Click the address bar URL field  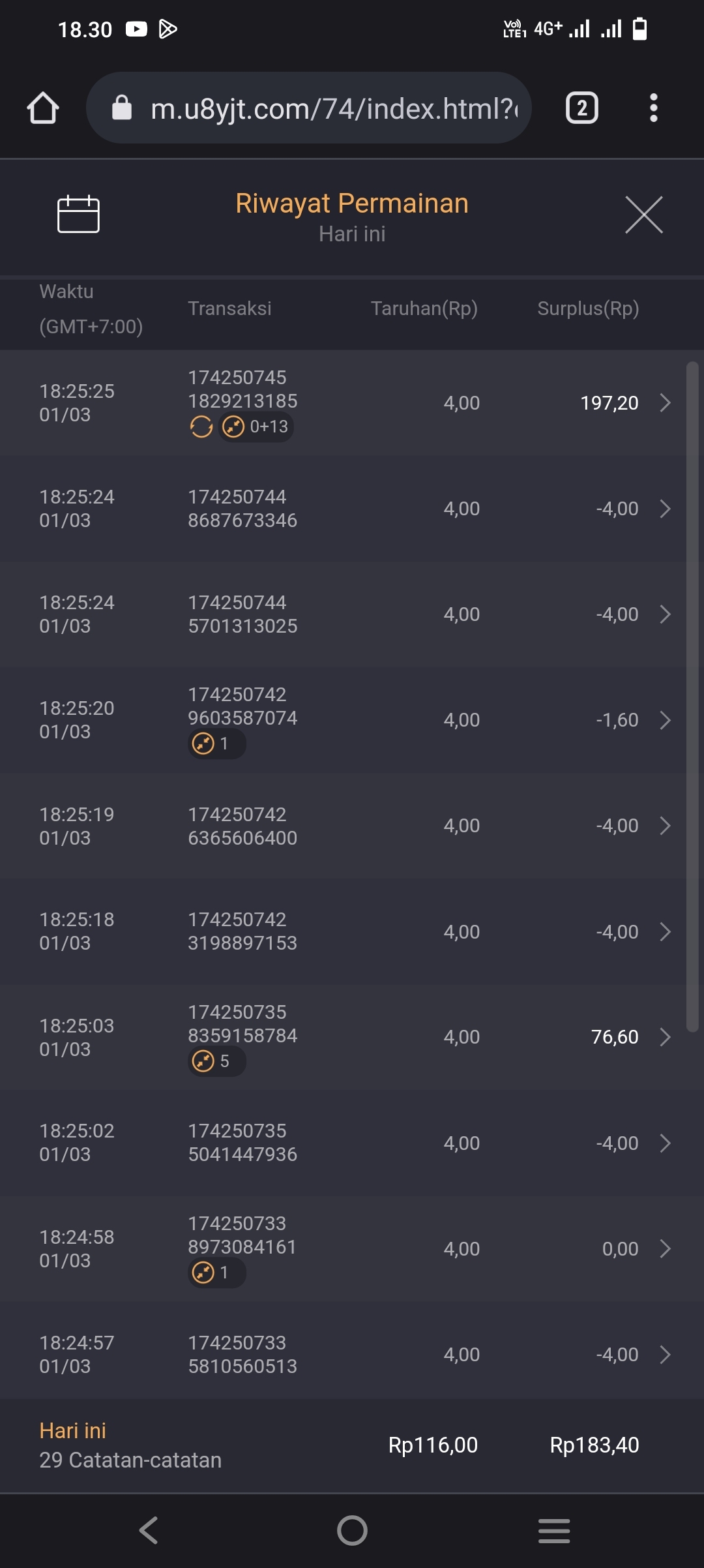coord(334,108)
